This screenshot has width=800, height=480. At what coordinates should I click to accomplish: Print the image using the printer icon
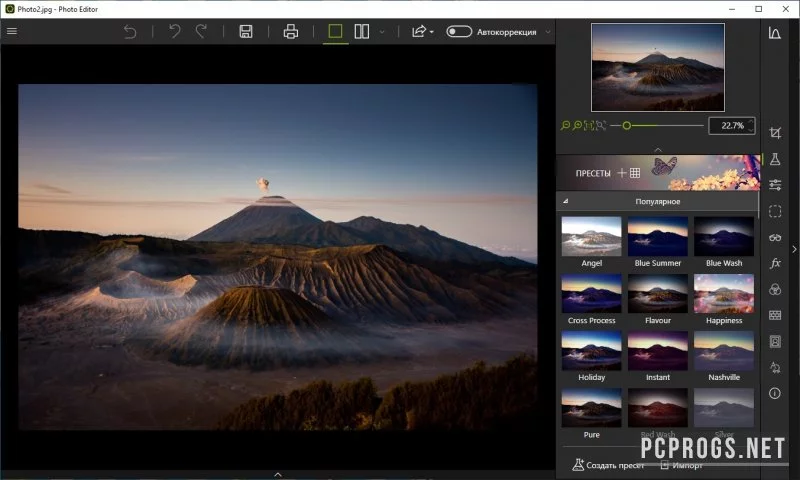click(x=291, y=32)
